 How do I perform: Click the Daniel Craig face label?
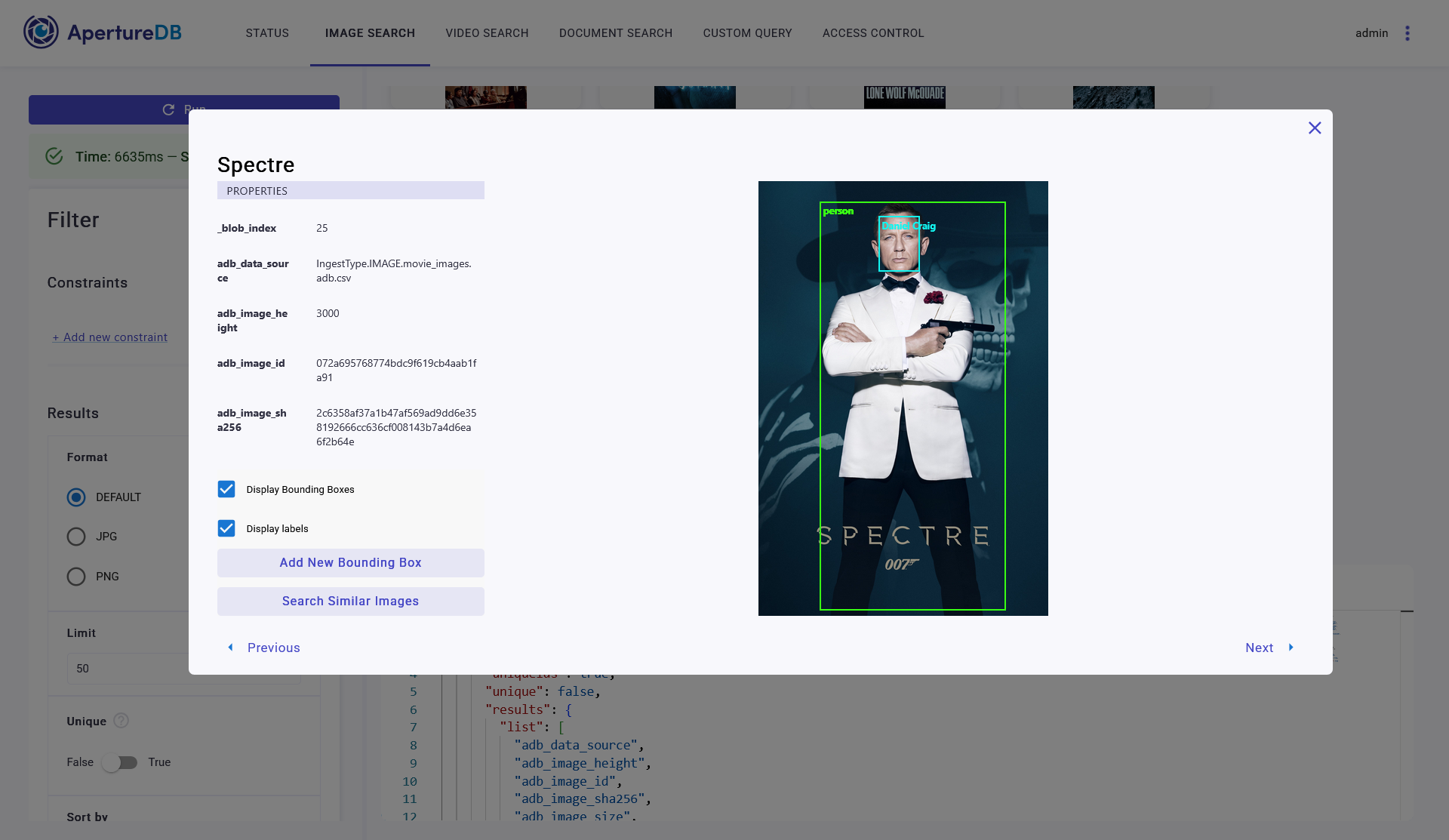909,226
